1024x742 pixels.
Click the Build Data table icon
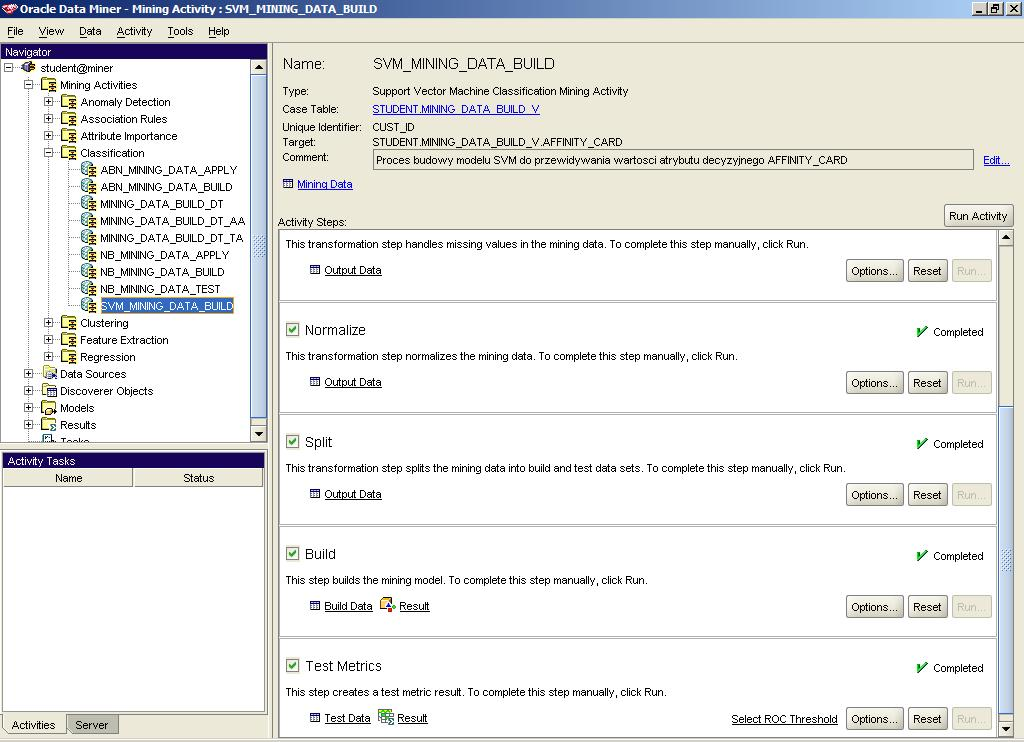[315, 605]
